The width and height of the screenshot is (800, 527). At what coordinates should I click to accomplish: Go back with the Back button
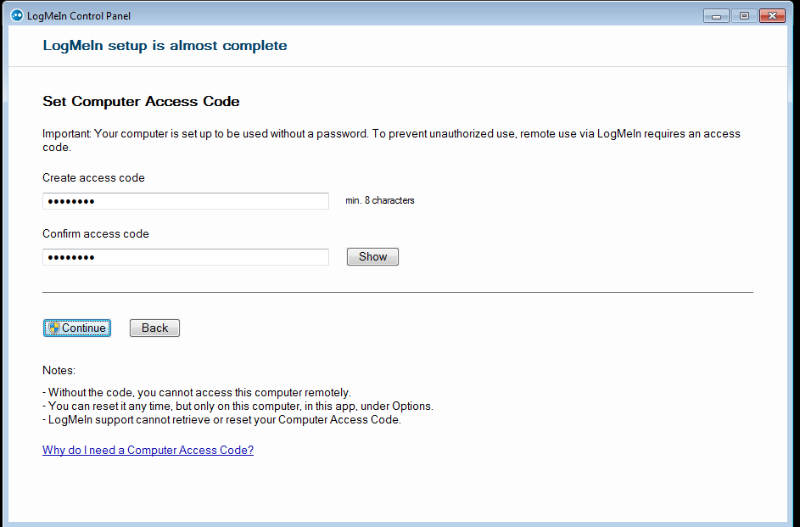click(x=155, y=328)
